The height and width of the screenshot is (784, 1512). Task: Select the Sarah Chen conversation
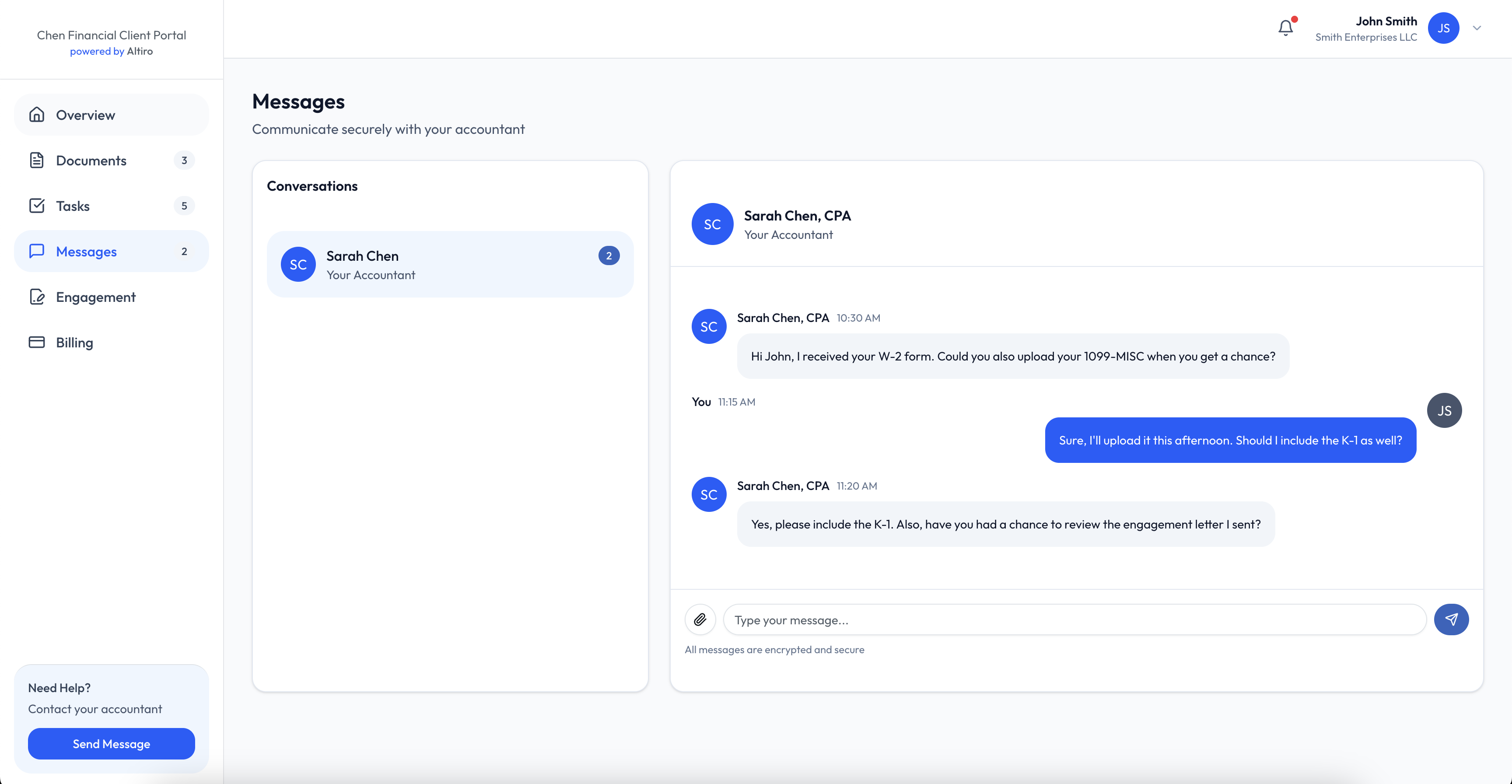[450, 265]
